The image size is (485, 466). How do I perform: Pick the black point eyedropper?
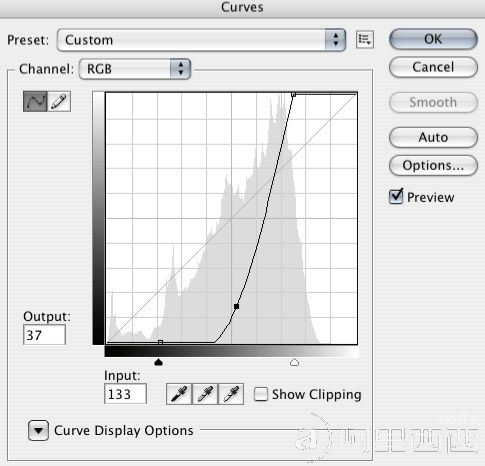point(179,394)
